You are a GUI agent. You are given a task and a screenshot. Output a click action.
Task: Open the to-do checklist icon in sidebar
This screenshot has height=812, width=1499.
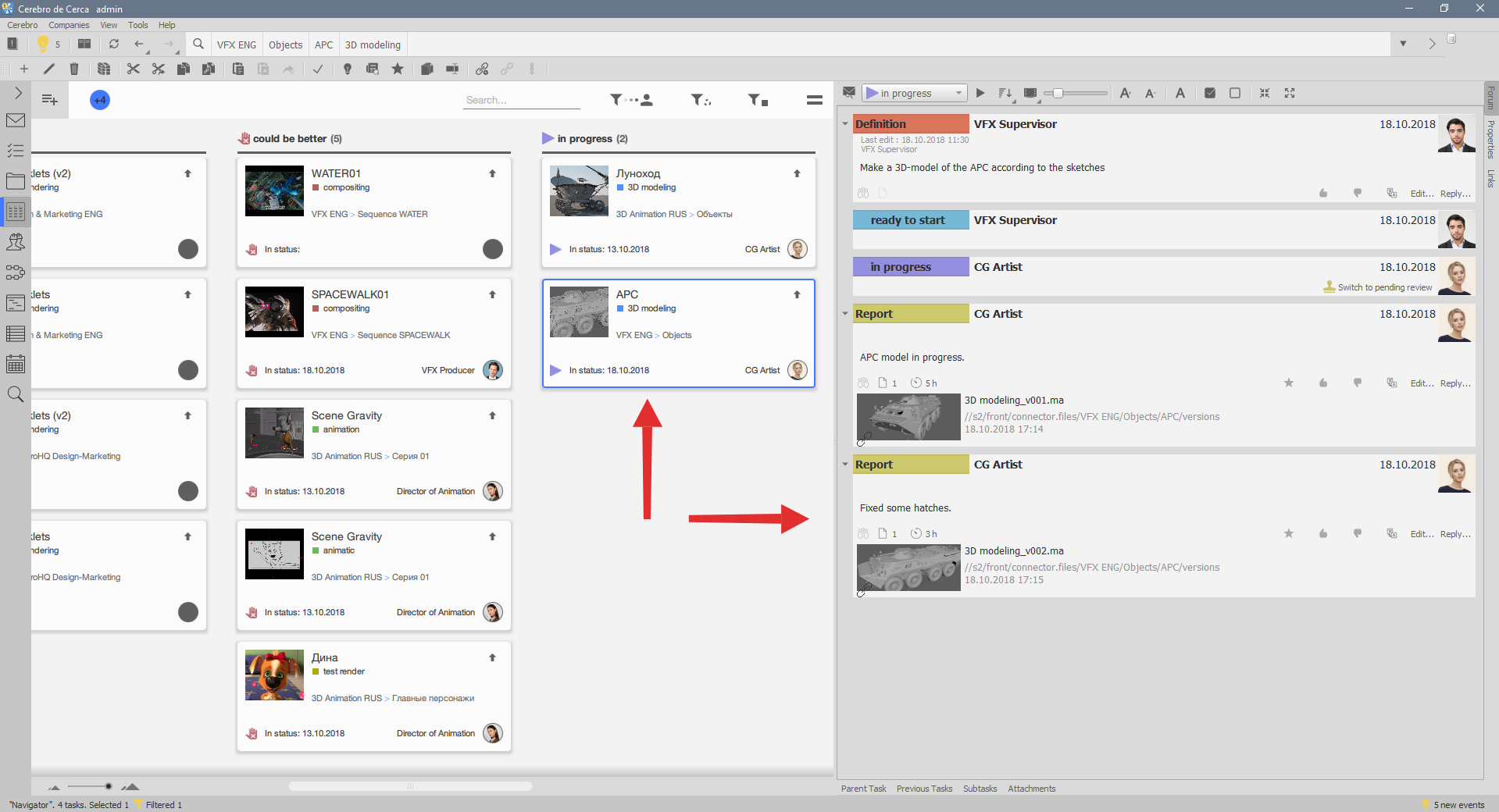point(16,151)
